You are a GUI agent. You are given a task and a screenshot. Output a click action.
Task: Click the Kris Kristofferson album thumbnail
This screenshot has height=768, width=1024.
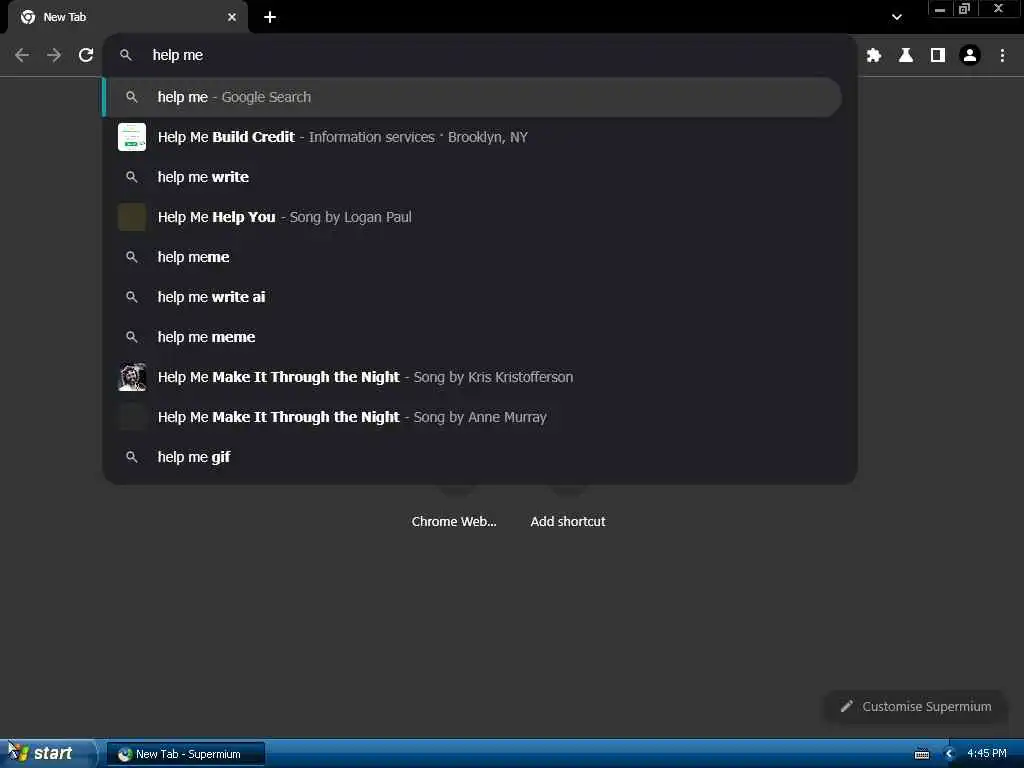[x=132, y=377]
